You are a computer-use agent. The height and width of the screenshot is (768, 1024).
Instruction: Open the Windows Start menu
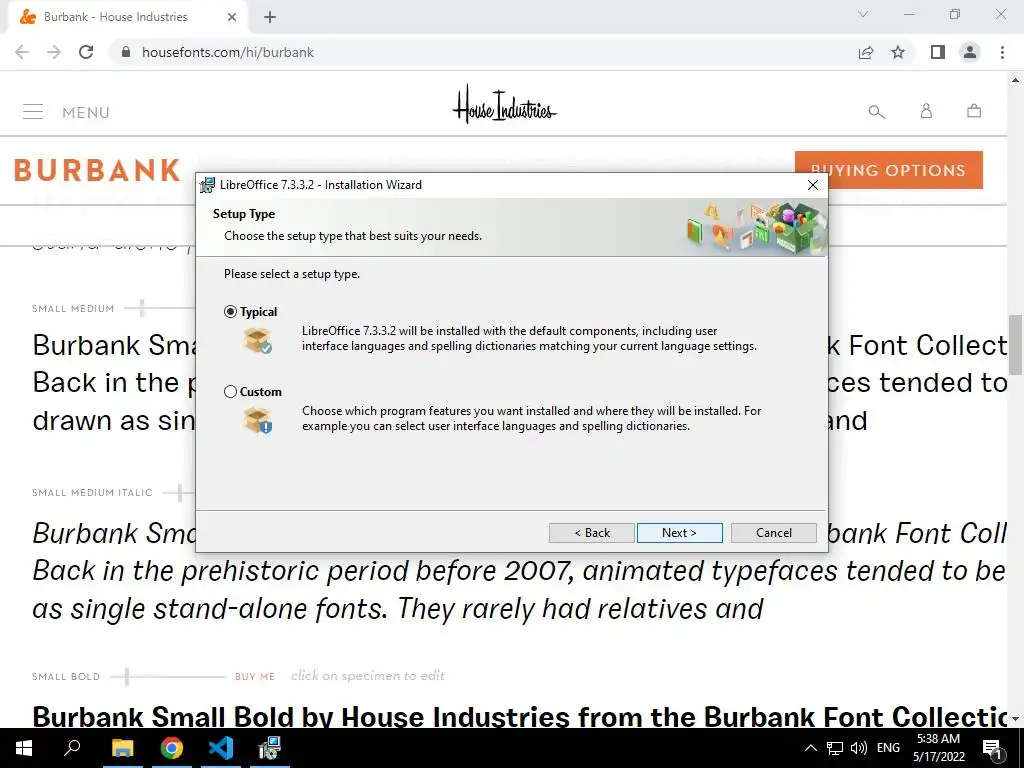[x=24, y=748]
